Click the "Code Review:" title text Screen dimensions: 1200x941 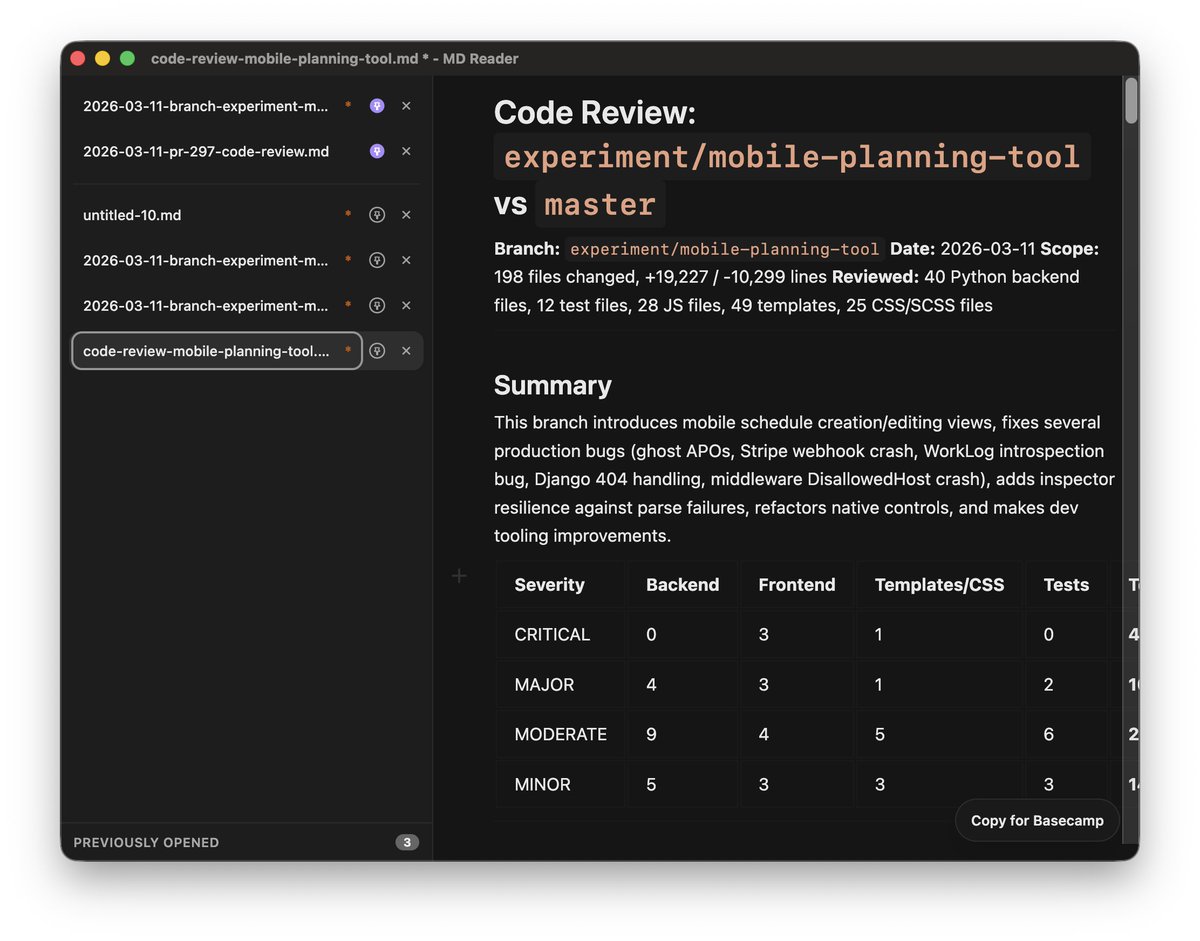(x=595, y=113)
